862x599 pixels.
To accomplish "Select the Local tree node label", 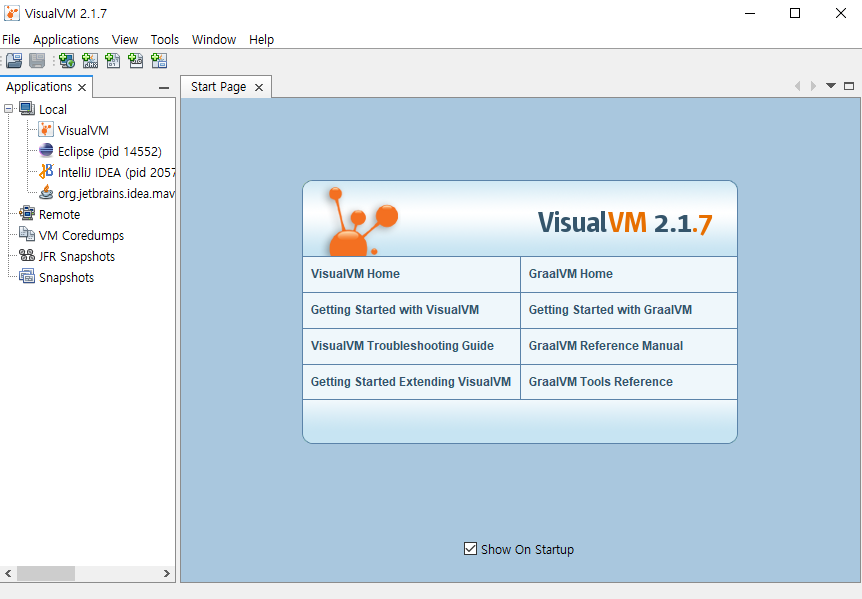I will (53, 109).
